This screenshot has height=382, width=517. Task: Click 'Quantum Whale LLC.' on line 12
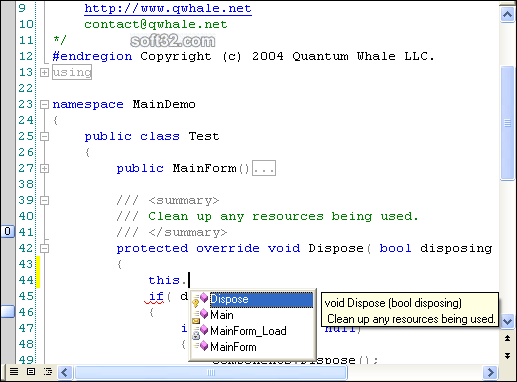(x=364, y=56)
